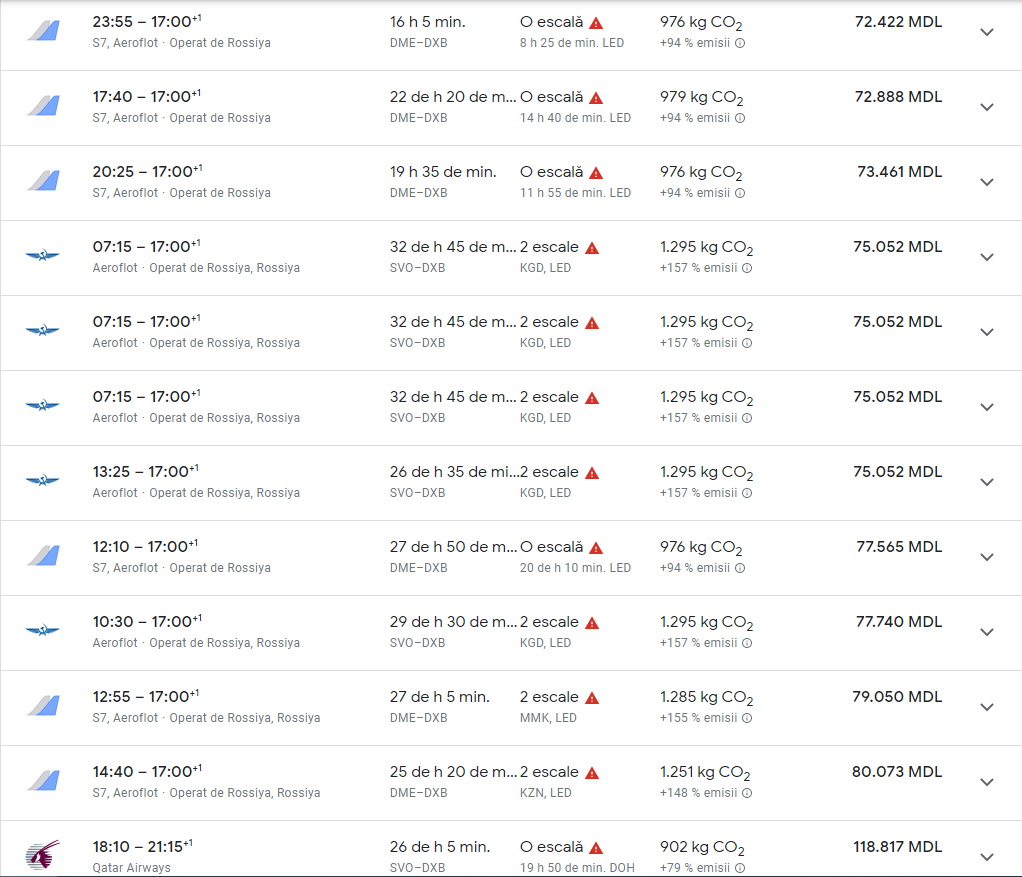Click warning icon beside MMK, LED stopover
This screenshot has width=1022, height=877.
592,698
